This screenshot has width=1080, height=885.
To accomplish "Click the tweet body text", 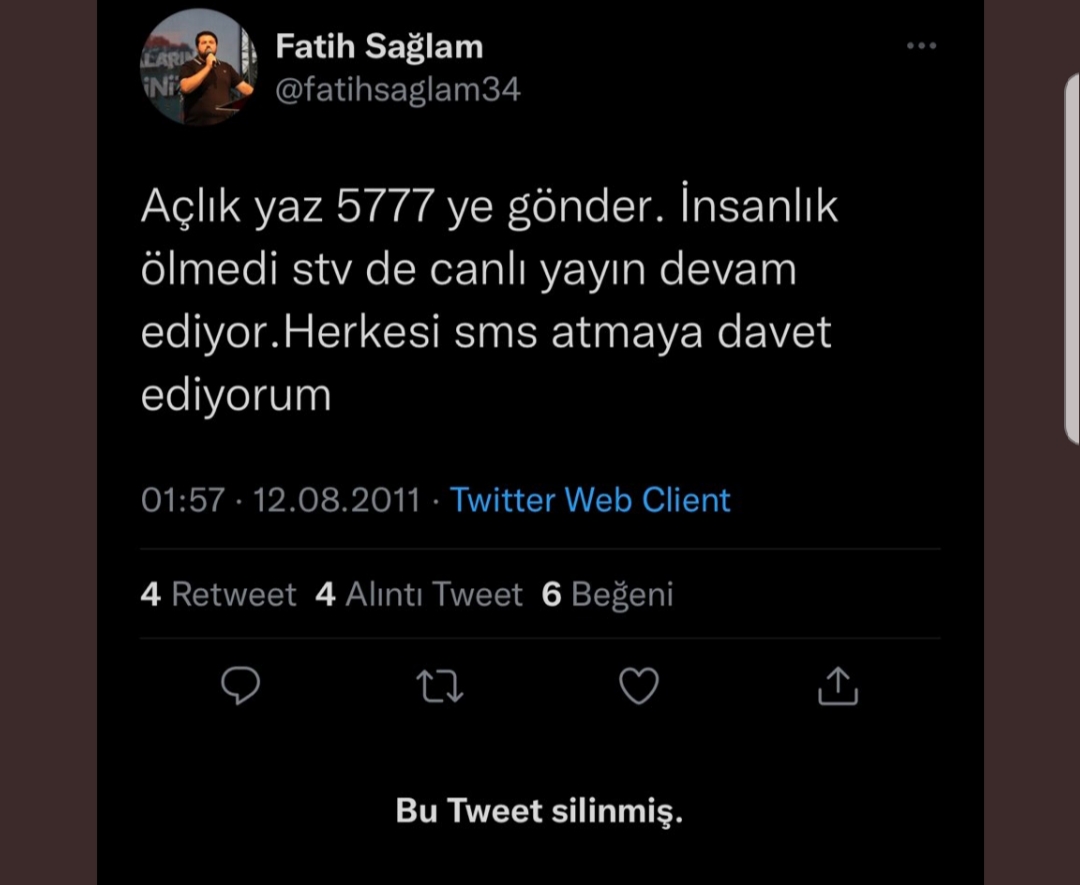I will 489,300.
